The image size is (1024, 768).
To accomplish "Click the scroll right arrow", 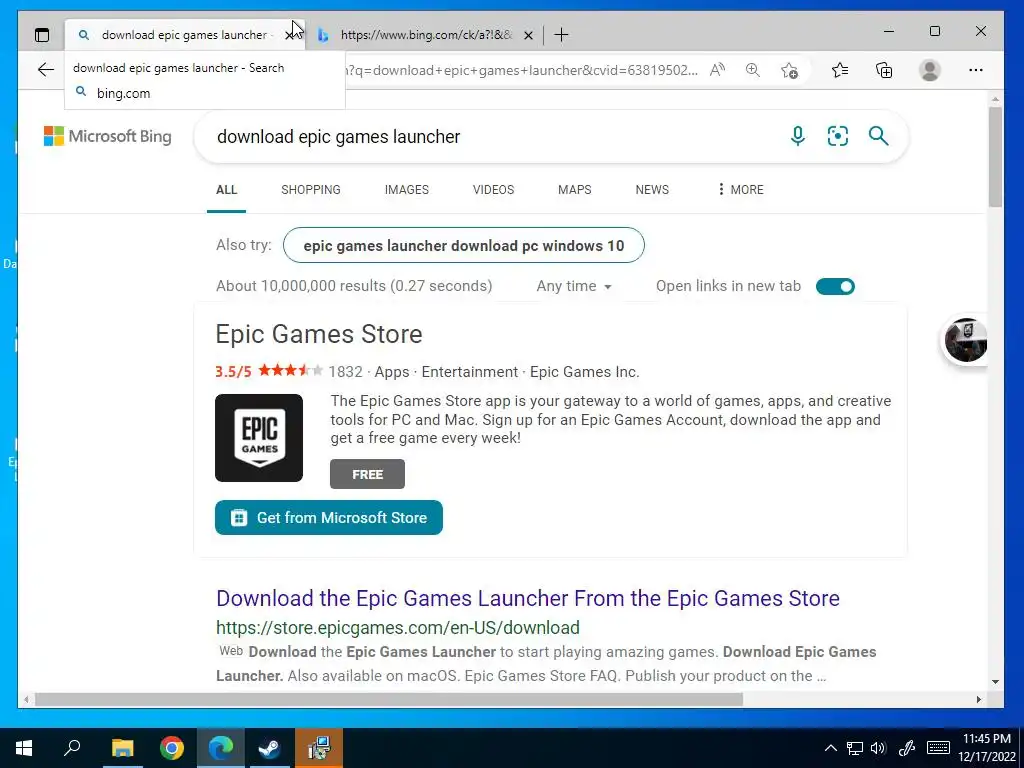I will click(x=979, y=699).
